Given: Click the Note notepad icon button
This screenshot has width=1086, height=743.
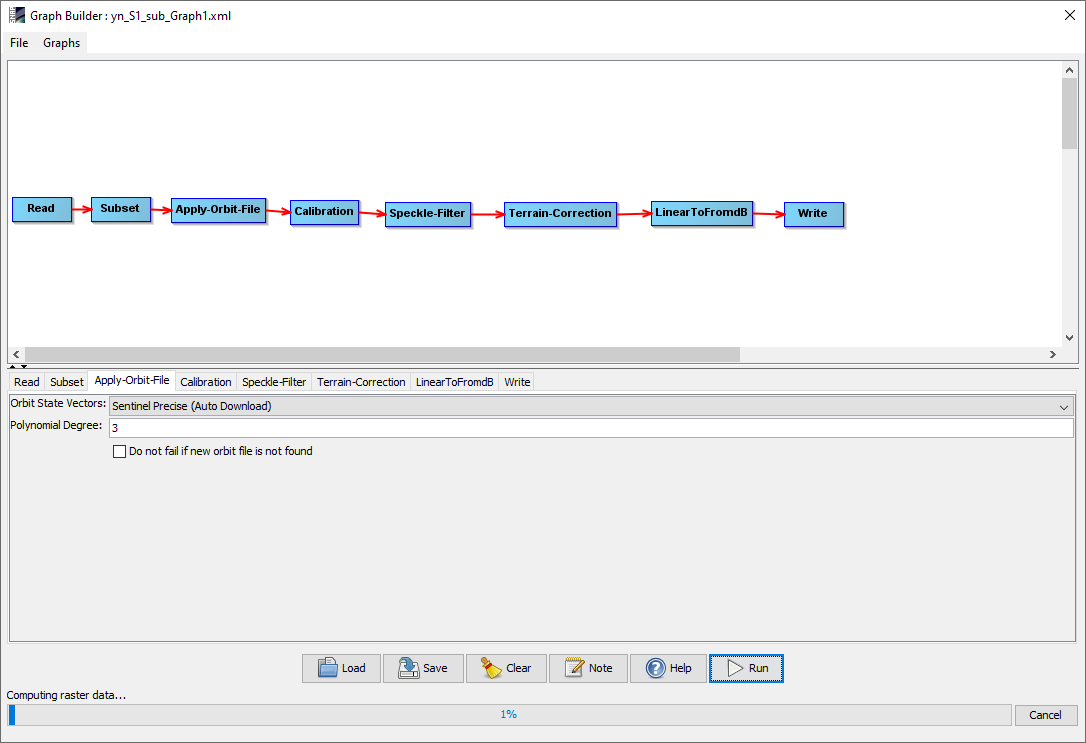Looking at the screenshot, I should [588, 668].
